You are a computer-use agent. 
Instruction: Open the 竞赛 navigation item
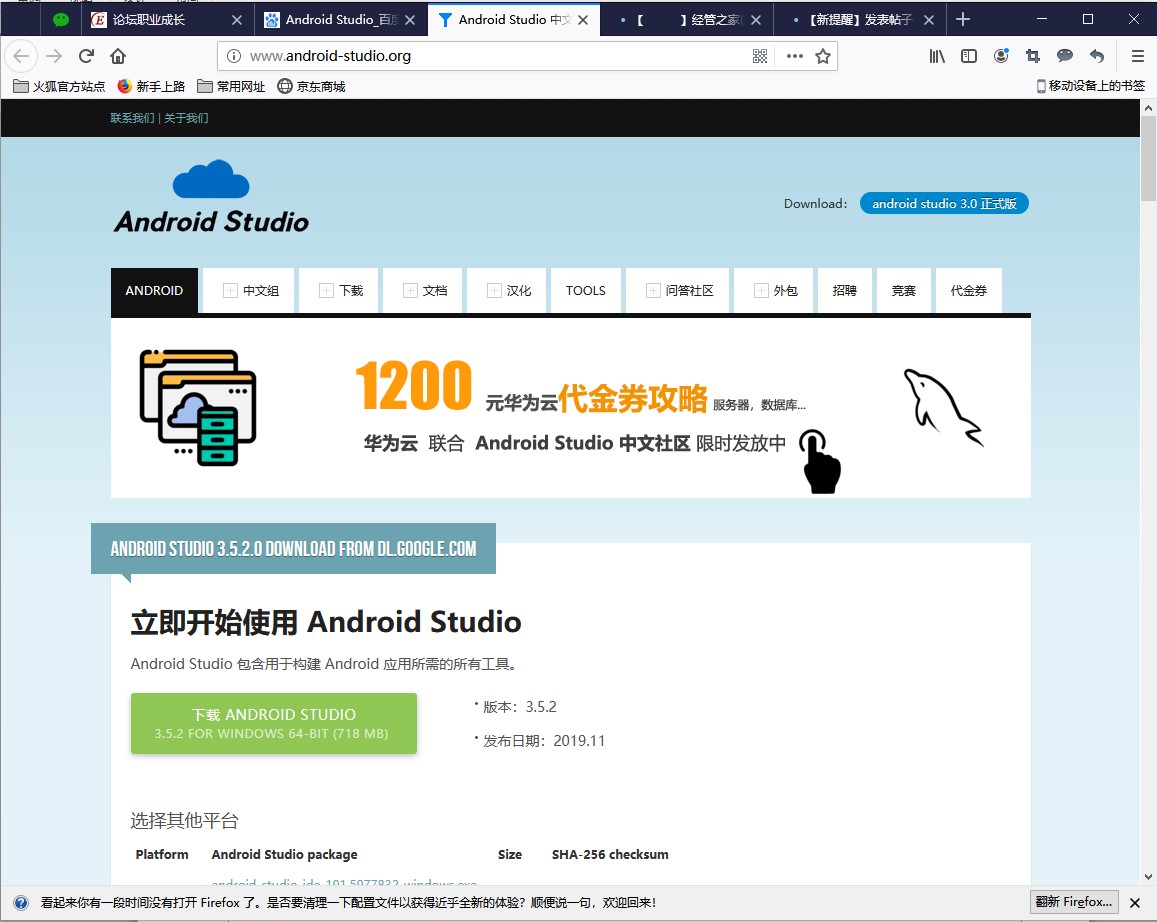pyautogui.click(x=904, y=291)
